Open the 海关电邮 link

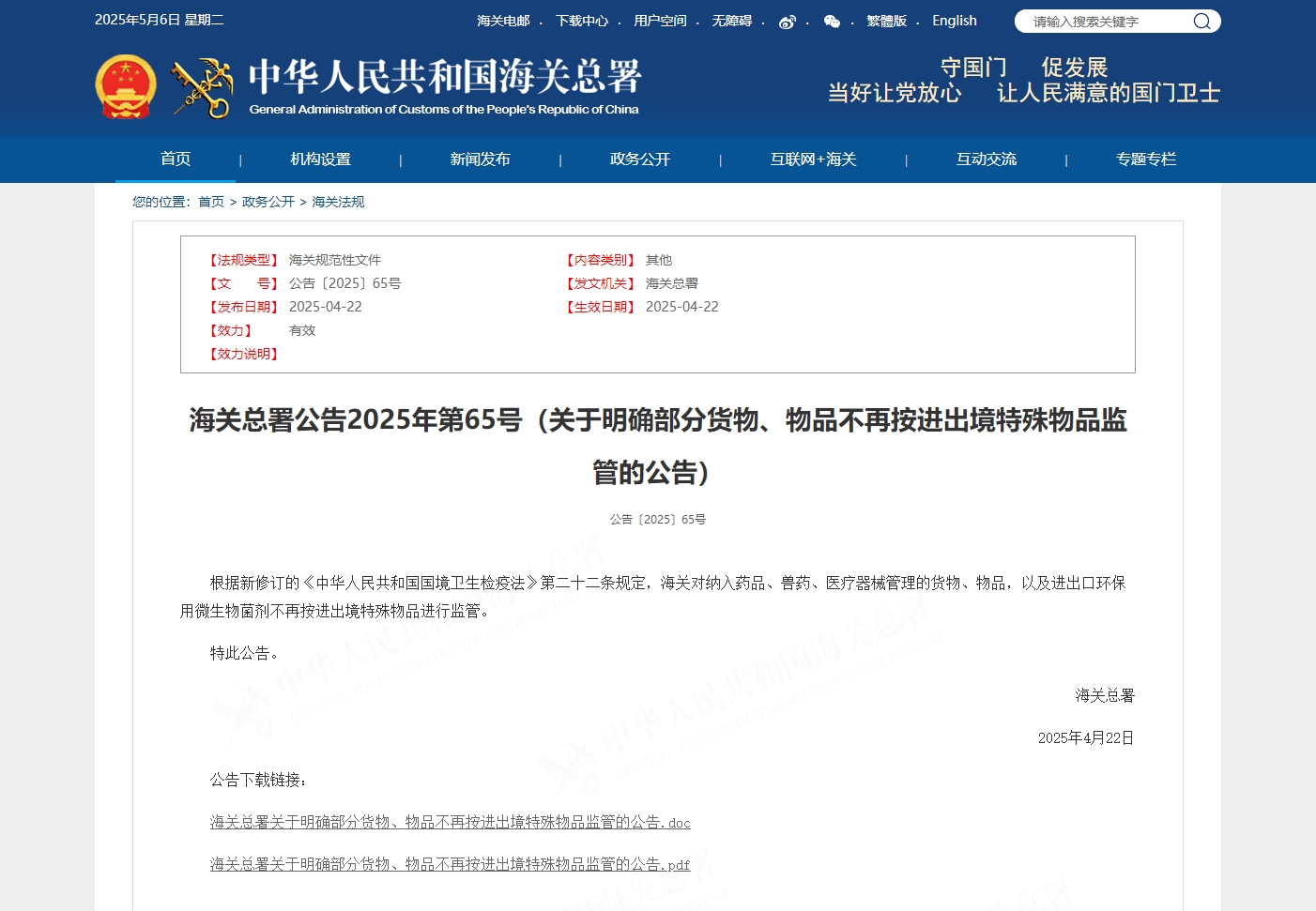[x=503, y=21]
